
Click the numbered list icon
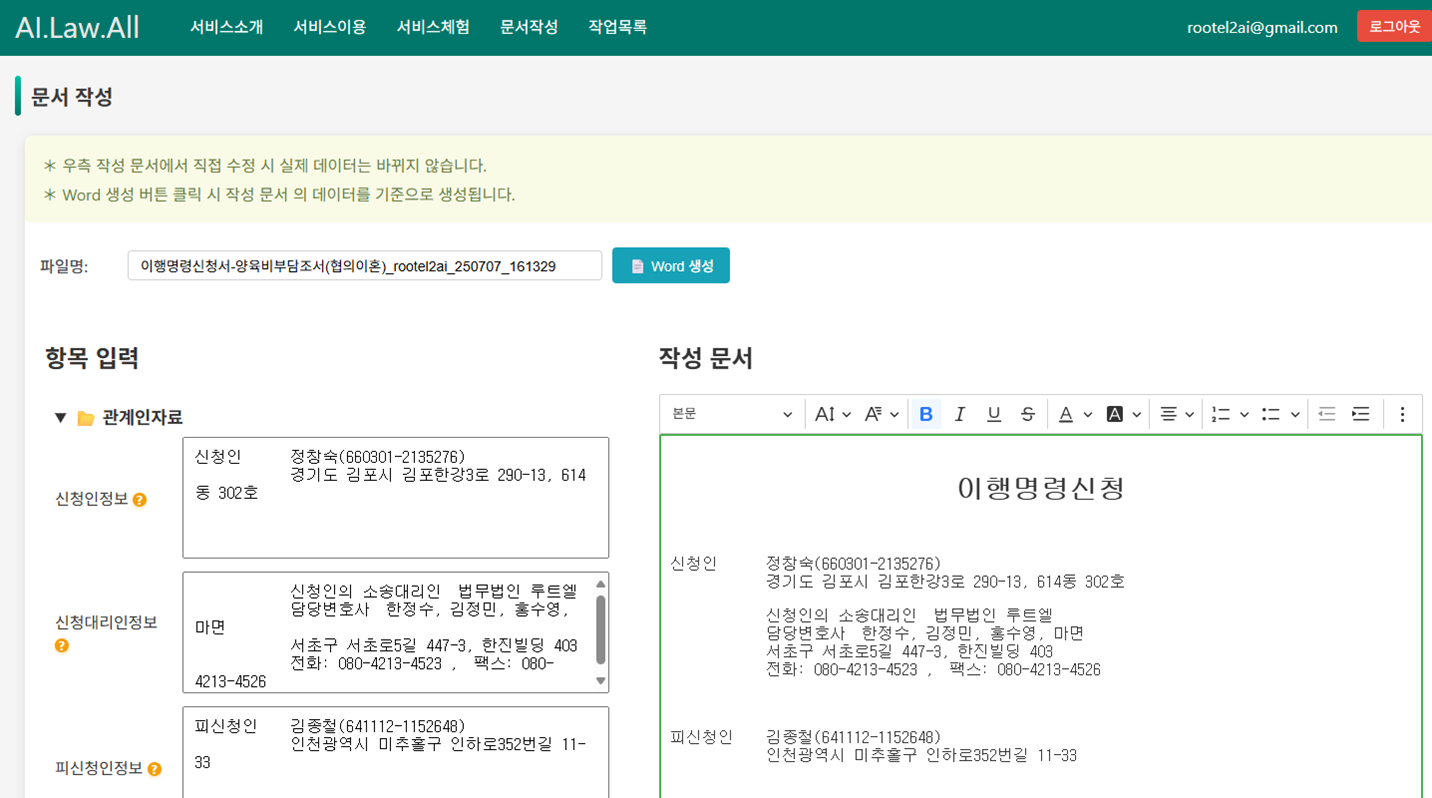click(x=1220, y=414)
